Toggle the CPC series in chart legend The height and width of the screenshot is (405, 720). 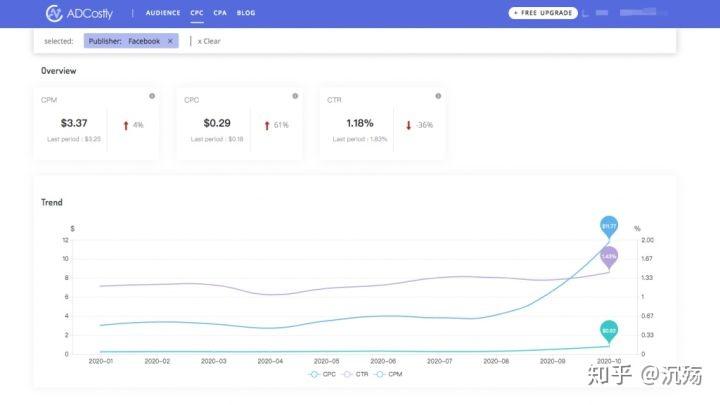tap(323, 374)
